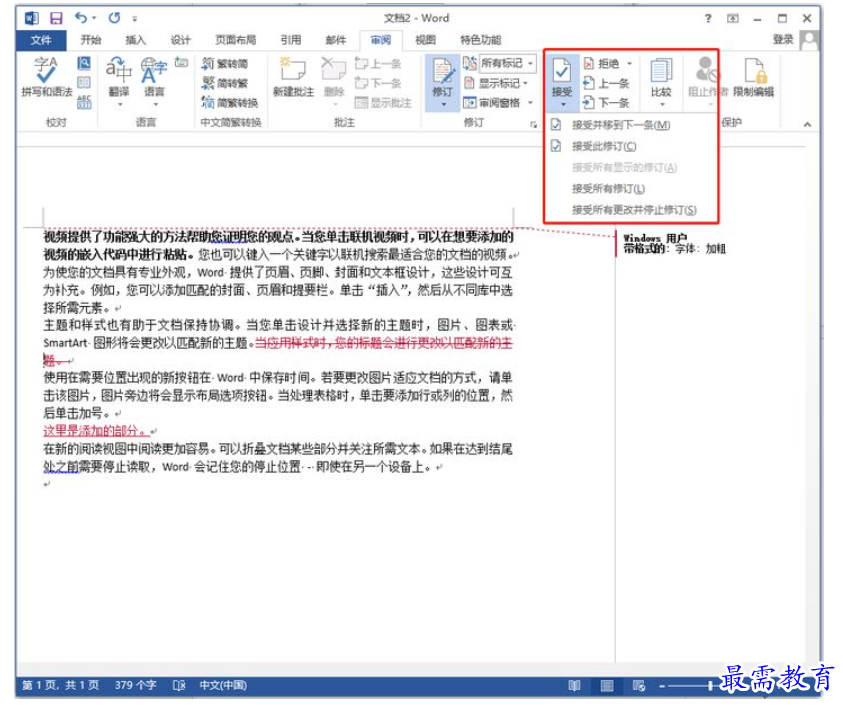Open the 文件 file tab
The image size is (843, 709).
pyautogui.click(x=41, y=40)
